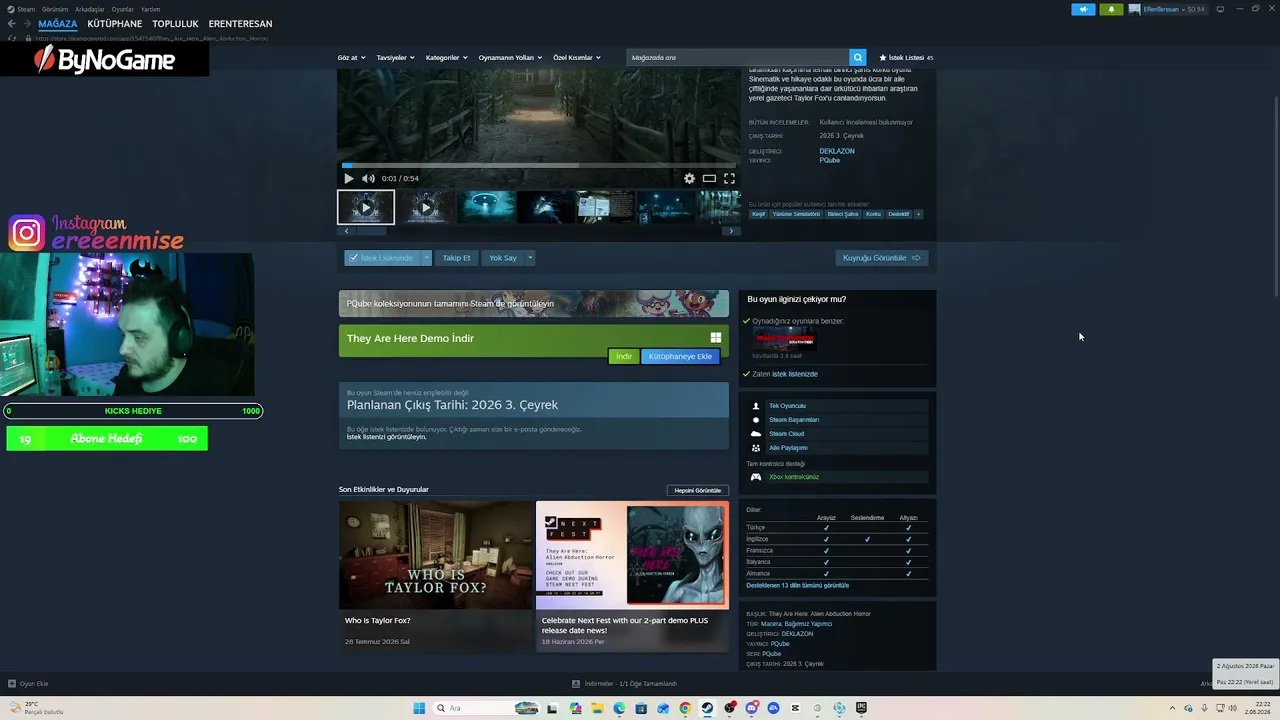Seek the trailer using the progress bar
The width and height of the screenshot is (1280, 720).
pos(539,166)
